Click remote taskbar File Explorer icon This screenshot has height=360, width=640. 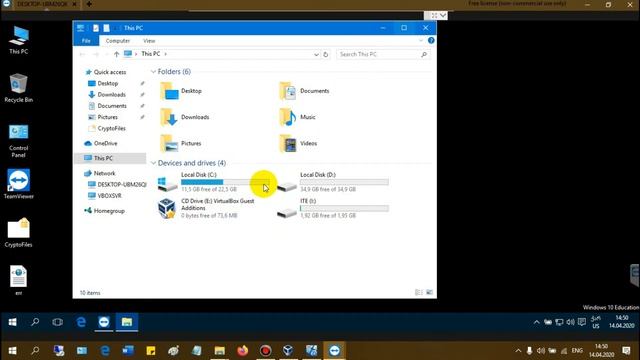127,322
